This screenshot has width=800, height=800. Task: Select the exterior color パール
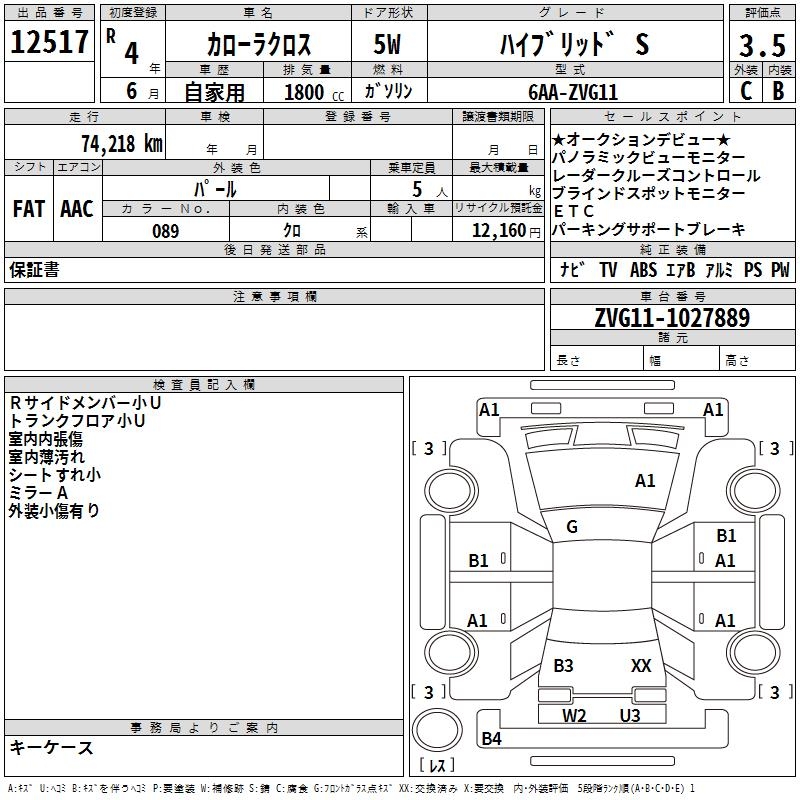pos(215,190)
